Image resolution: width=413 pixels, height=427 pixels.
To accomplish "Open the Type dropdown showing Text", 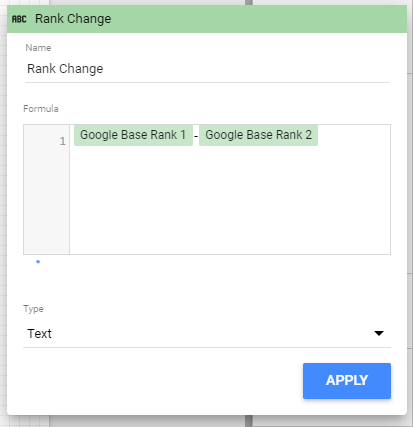I will [x=207, y=334].
